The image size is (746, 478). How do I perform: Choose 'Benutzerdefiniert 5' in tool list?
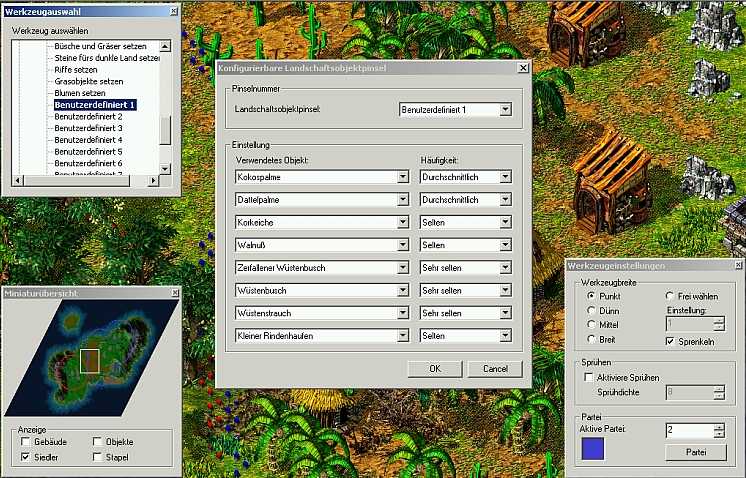click(88, 152)
